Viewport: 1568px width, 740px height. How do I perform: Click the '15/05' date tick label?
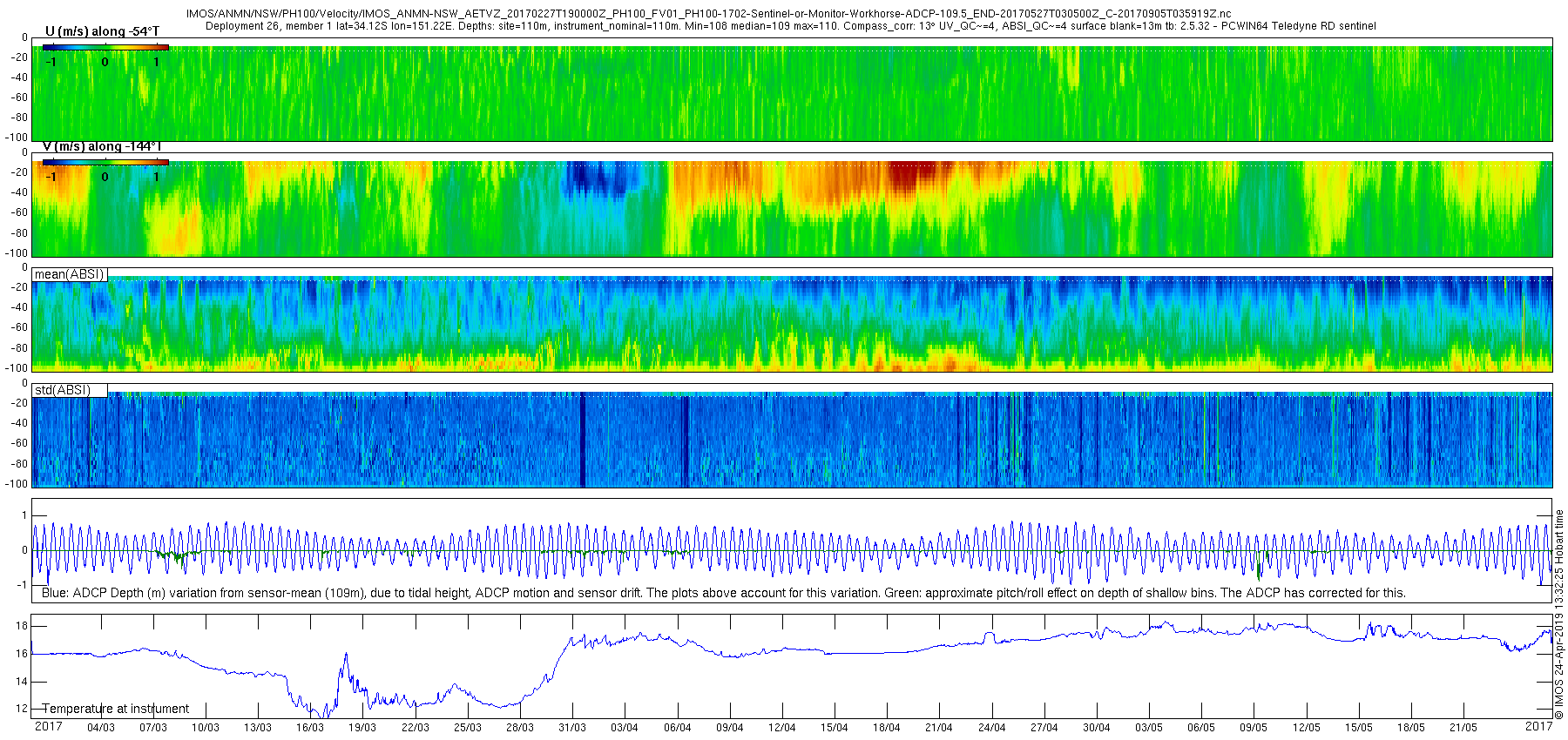[1359, 728]
